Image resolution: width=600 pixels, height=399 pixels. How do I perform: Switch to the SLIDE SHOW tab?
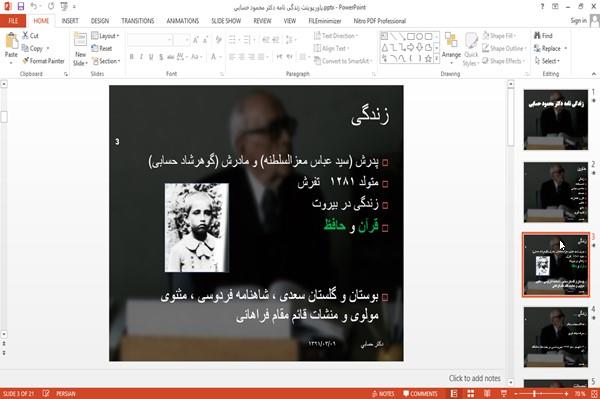point(226,21)
